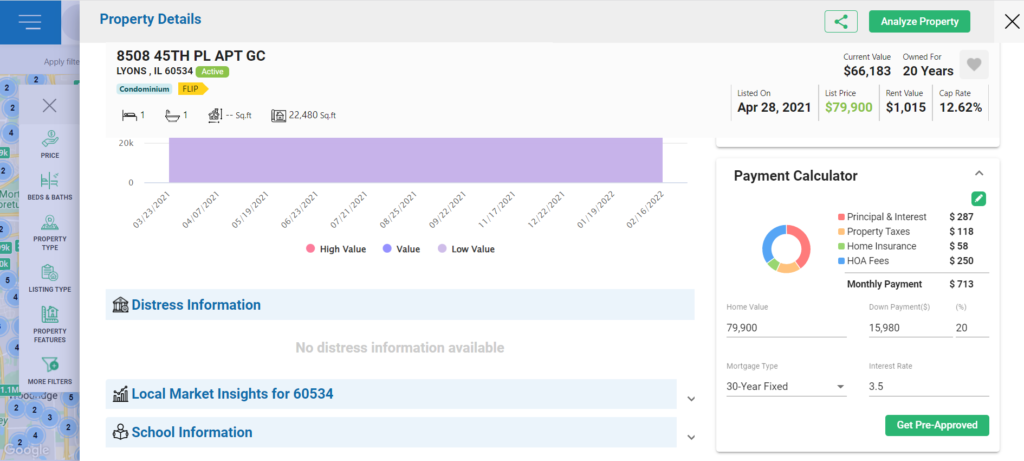The height and width of the screenshot is (461, 1024).
Task: Click the share icon button
Action: [841, 22]
